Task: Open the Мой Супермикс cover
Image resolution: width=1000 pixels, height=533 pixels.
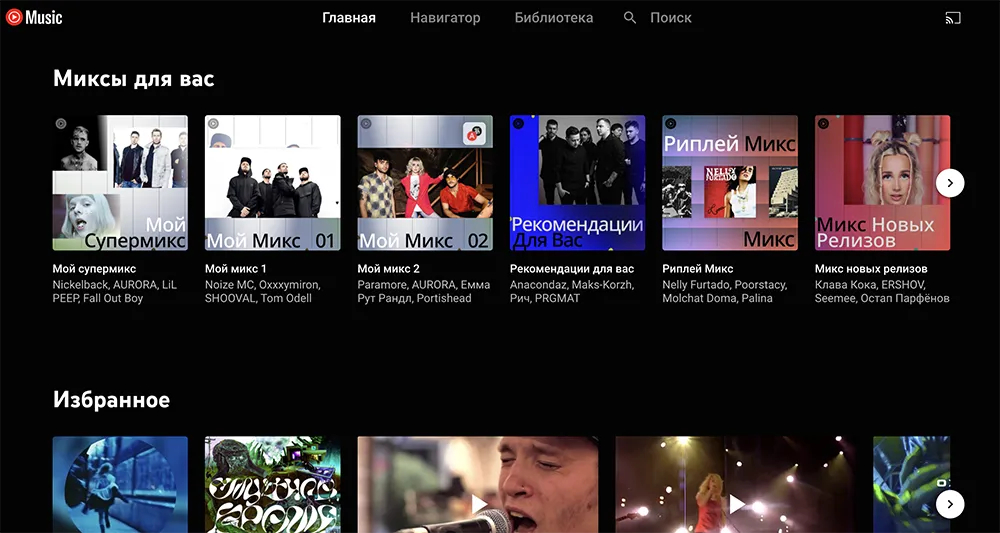Action: [120, 183]
